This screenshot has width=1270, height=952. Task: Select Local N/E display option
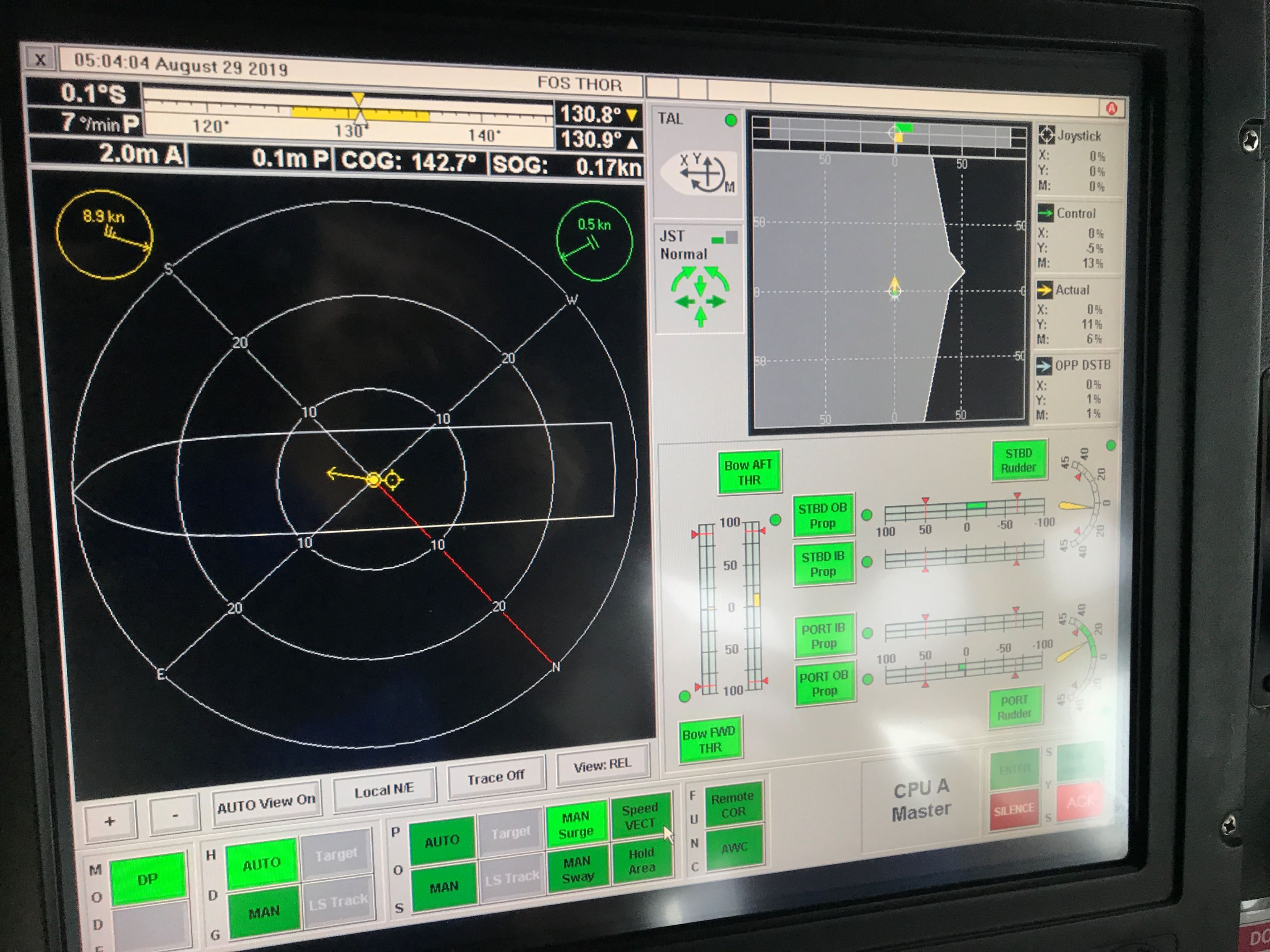click(x=384, y=790)
